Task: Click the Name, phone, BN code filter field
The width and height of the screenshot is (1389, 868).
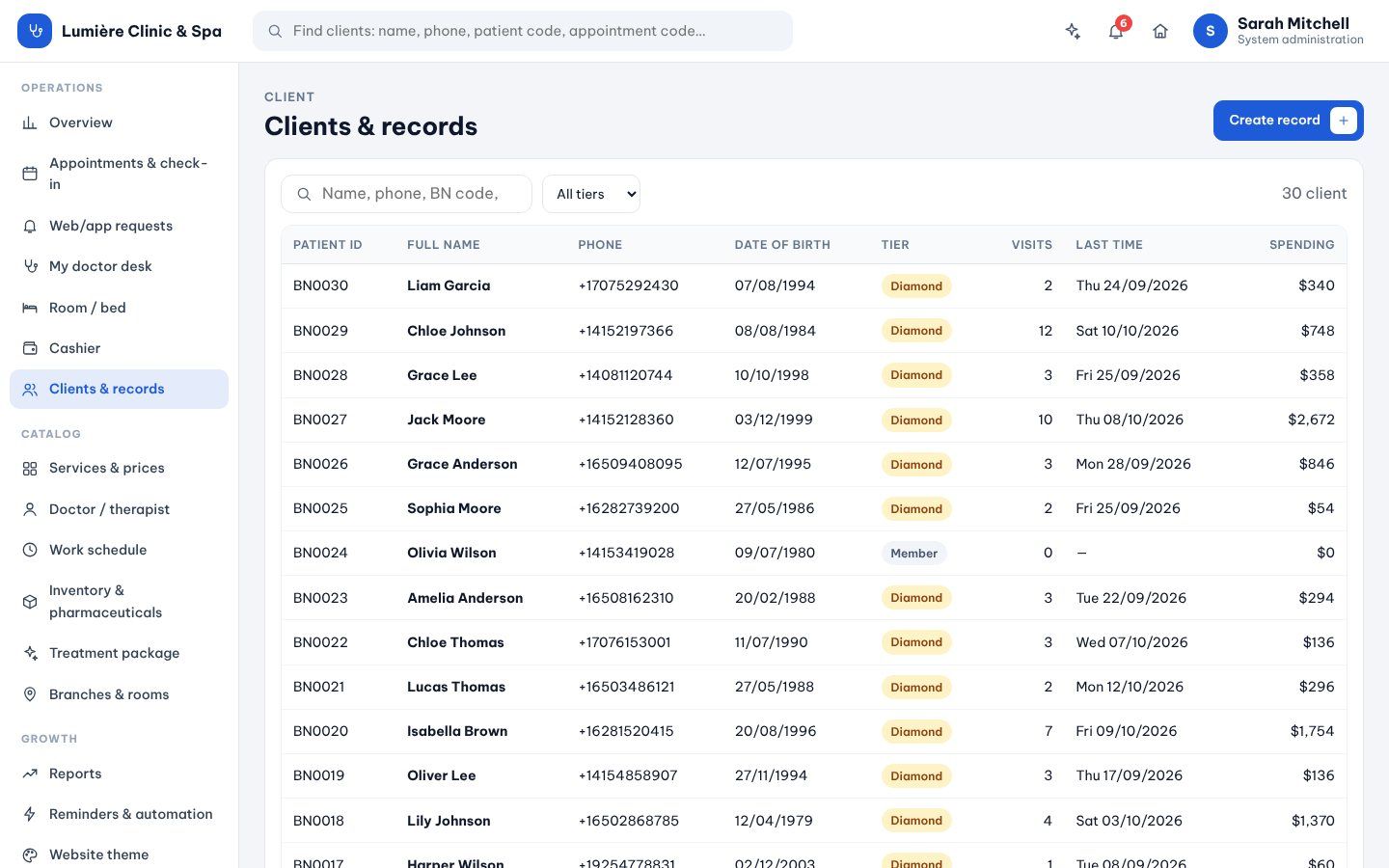Action: click(x=406, y=194)
